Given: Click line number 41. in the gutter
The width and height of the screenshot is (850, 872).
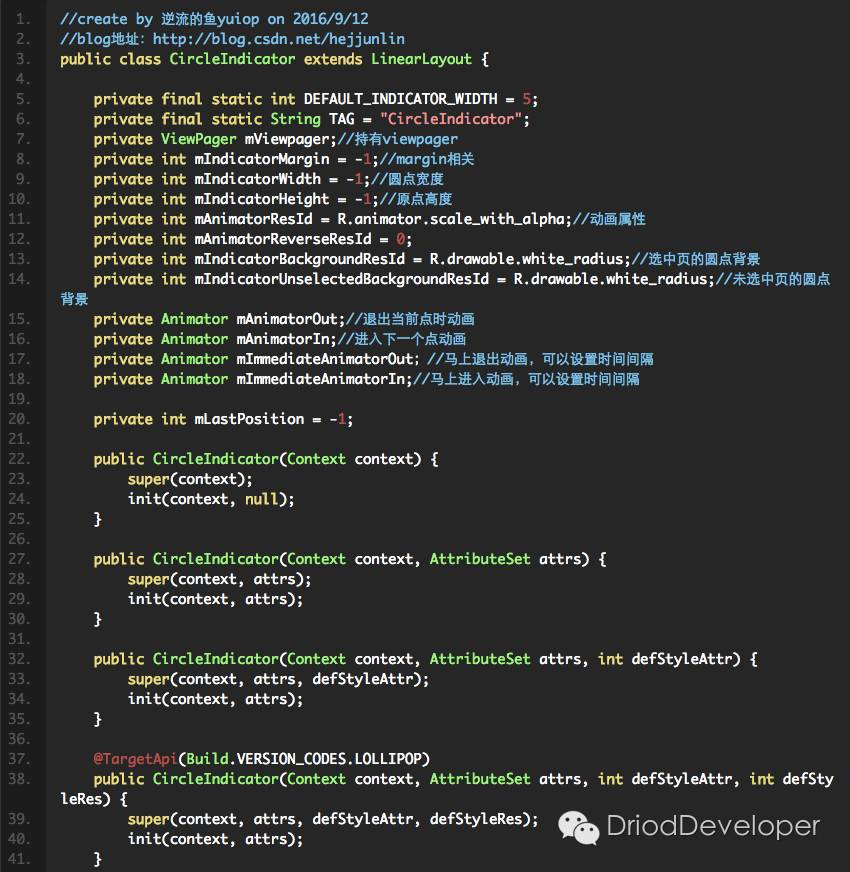Looking at the screenshot, I should click(x=19, y=859).
